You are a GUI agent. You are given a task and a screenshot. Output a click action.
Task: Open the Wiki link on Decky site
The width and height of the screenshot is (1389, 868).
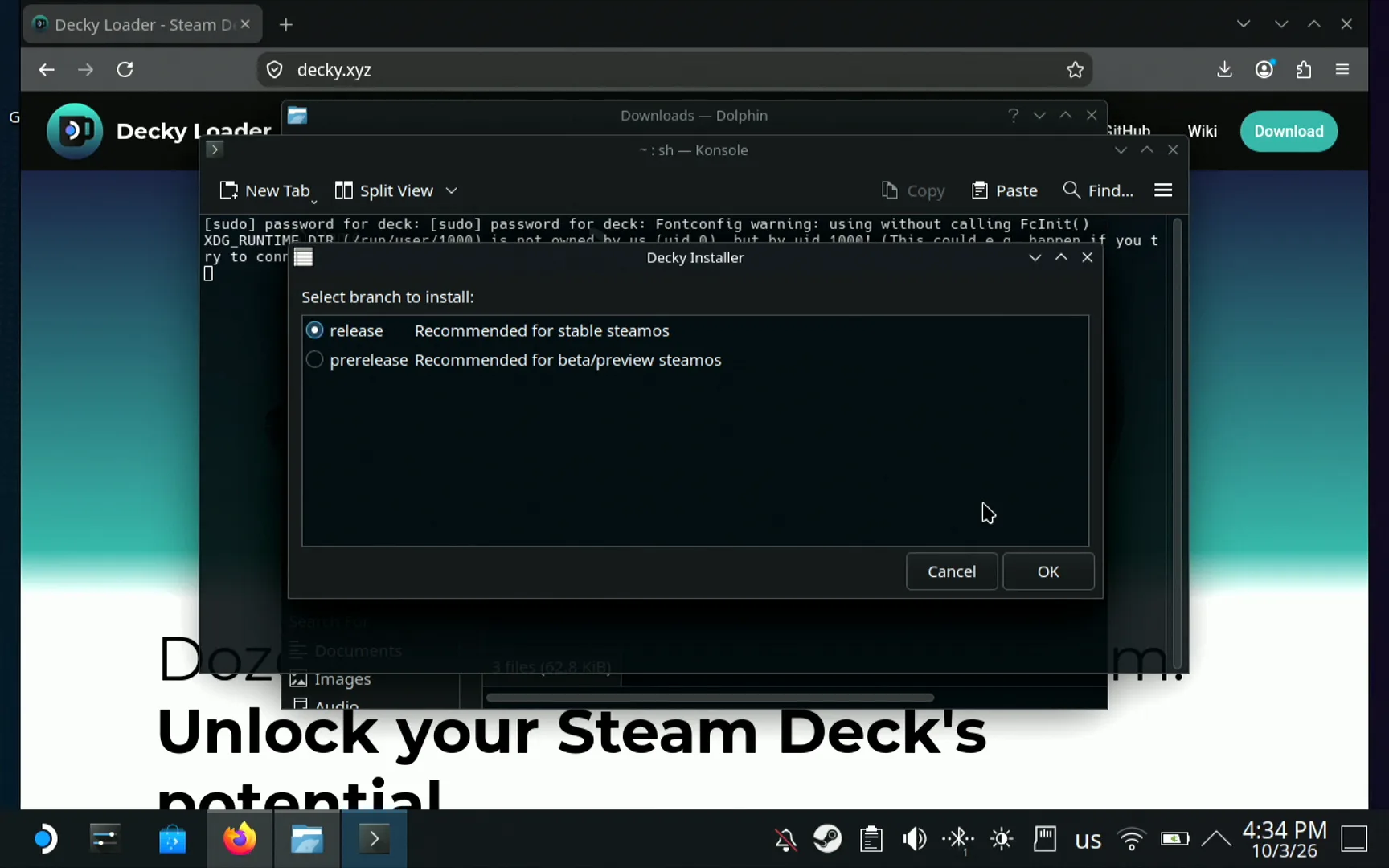(1202, 131)
